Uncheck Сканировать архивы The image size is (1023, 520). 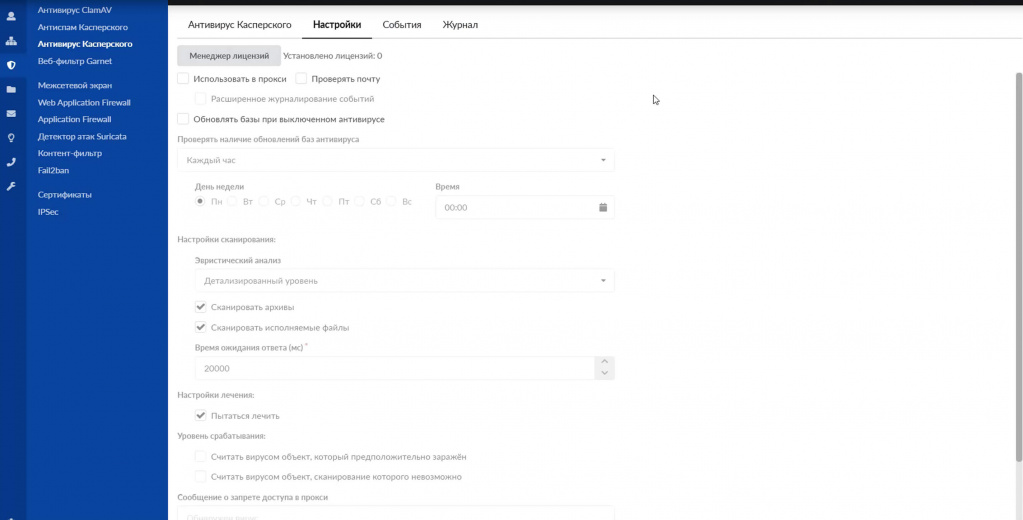[x=201, y=307]
